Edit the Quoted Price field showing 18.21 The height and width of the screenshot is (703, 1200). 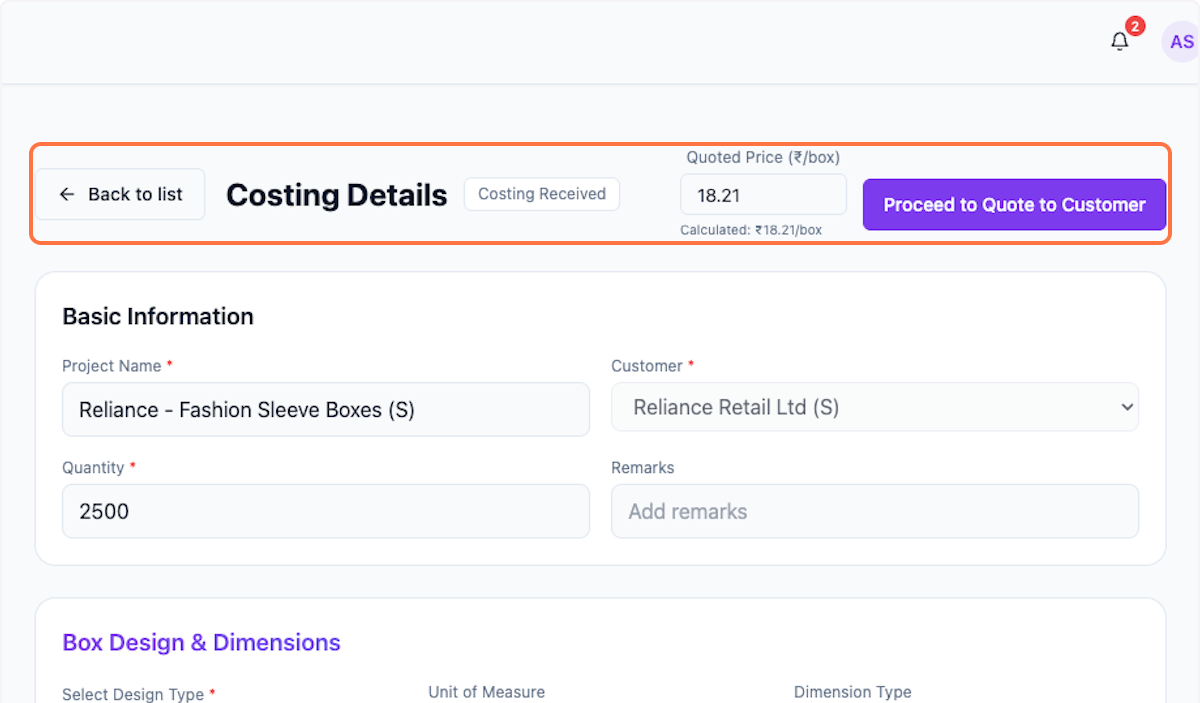click(763, 194)
